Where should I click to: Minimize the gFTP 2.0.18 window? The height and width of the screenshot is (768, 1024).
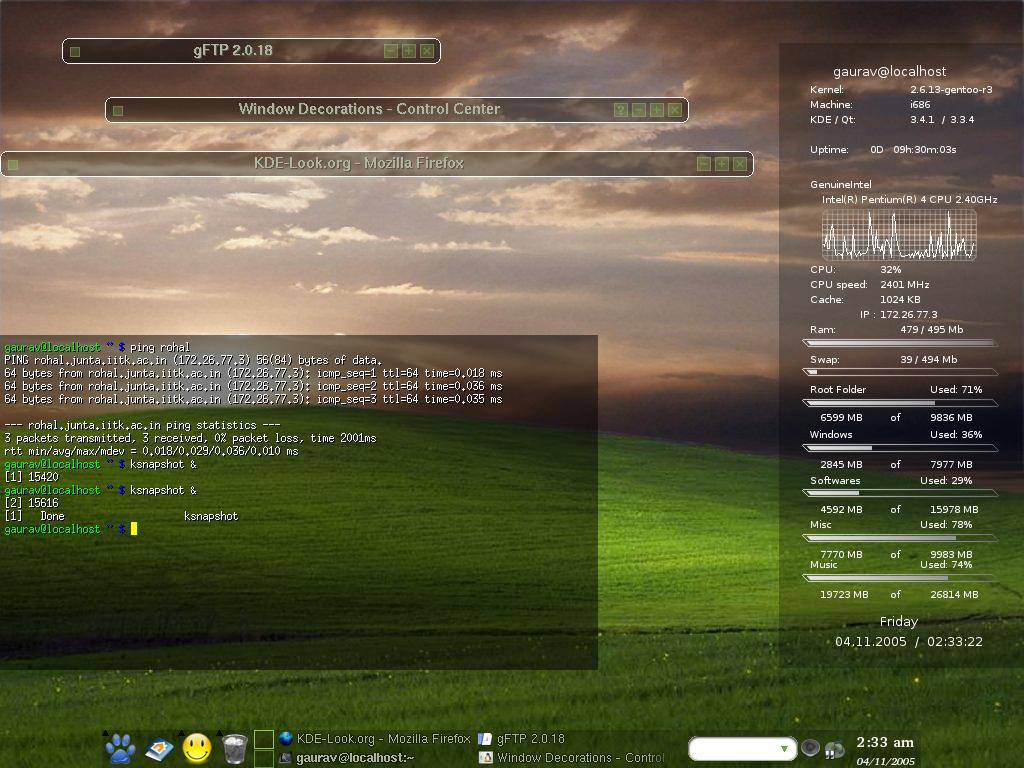click(391, 51)
